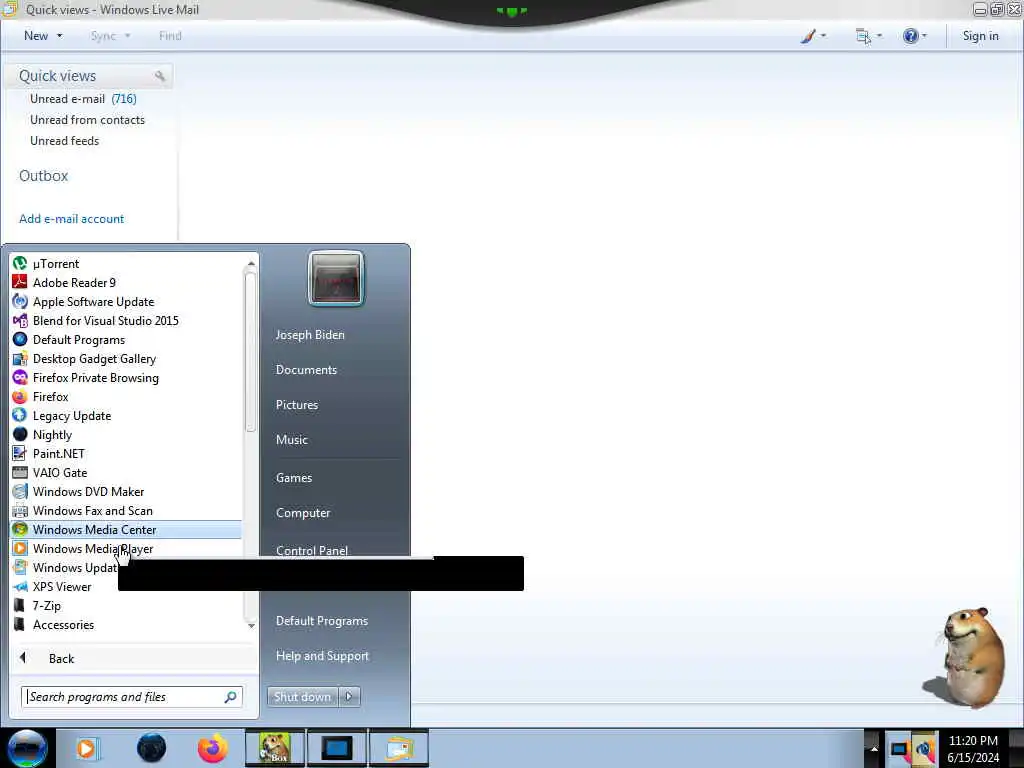Open Documents from the Start menu

coord(306,370)
